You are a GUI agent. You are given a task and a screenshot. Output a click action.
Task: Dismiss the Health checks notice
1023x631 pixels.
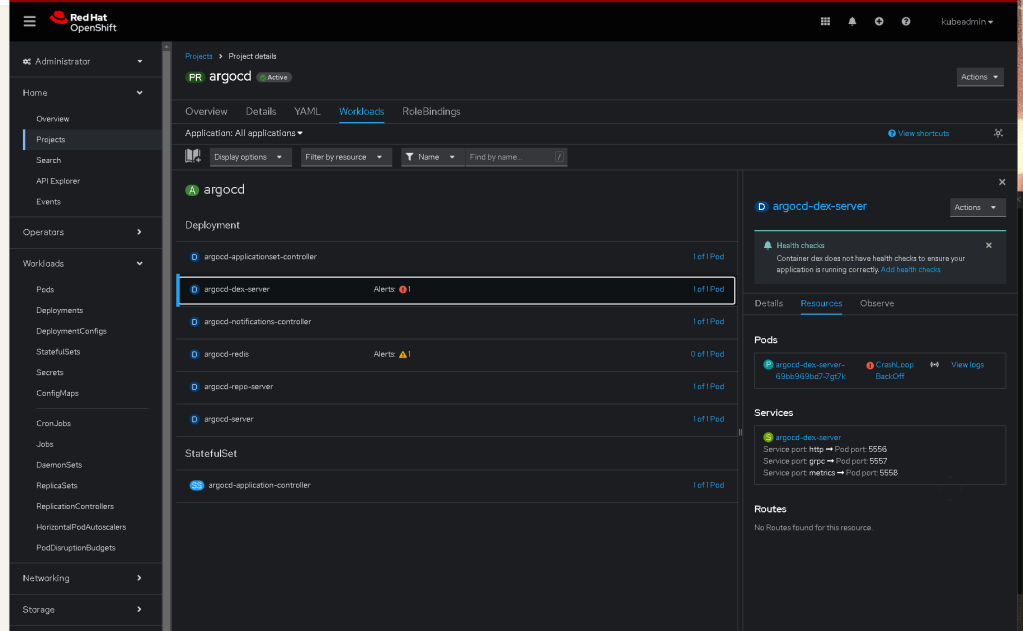988,245
